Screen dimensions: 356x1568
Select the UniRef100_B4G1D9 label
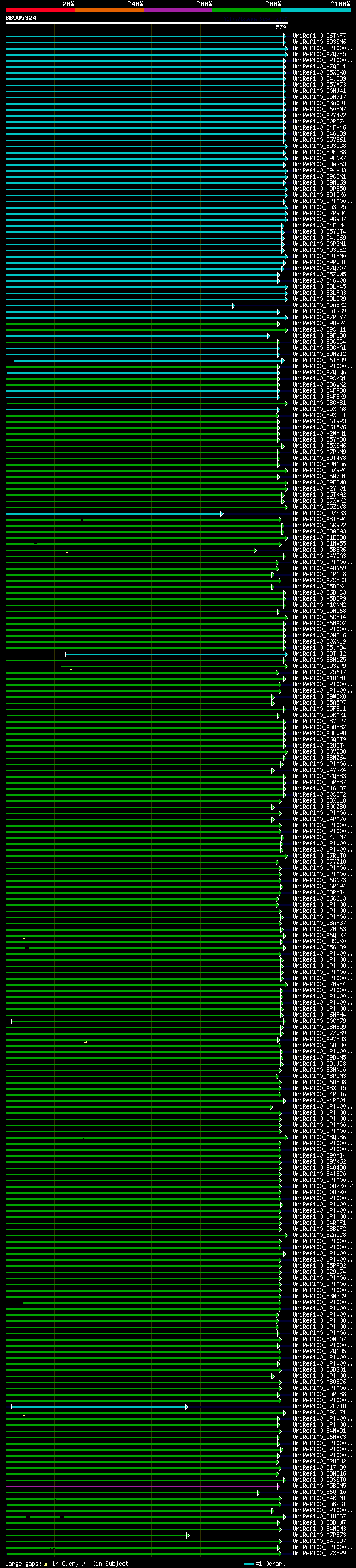coord(319,134)
